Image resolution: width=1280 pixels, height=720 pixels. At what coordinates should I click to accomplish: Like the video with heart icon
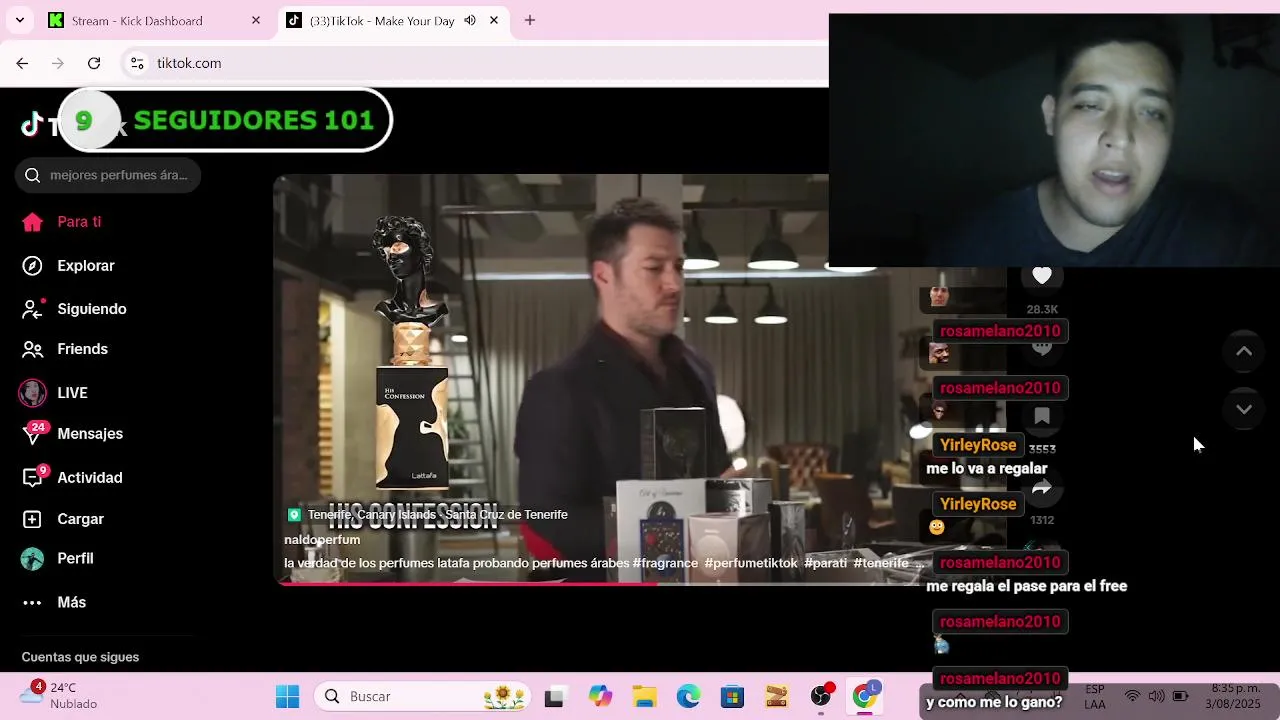click(1042, 276)
